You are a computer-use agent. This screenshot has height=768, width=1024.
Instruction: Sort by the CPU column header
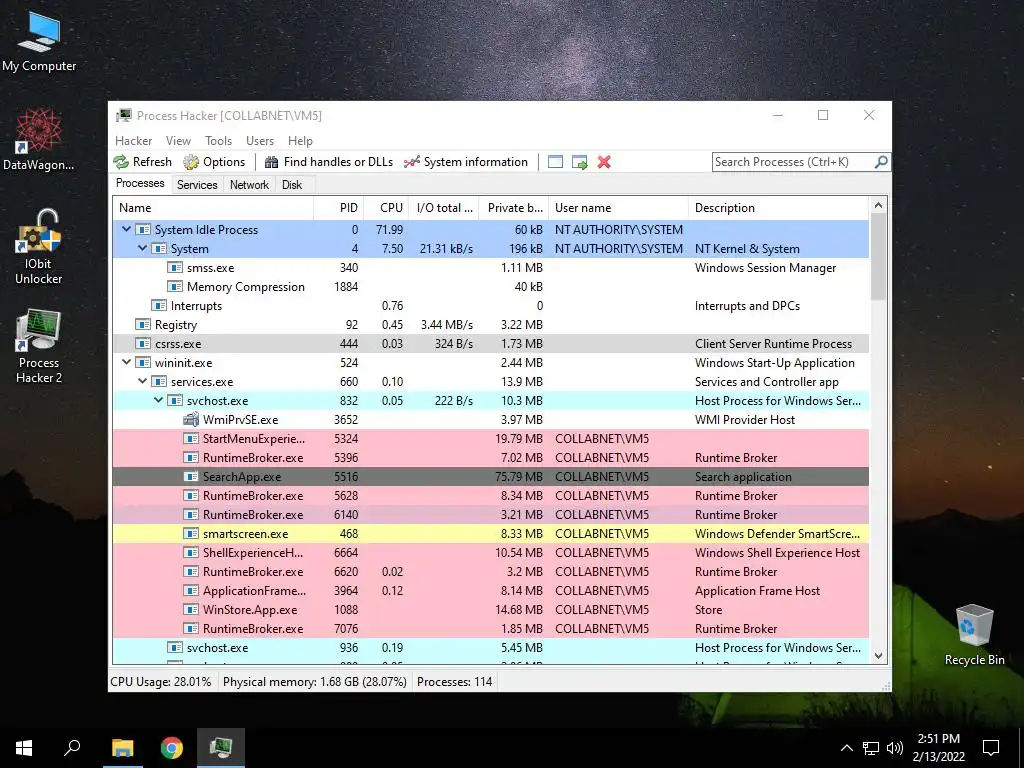tap(386, 208)
